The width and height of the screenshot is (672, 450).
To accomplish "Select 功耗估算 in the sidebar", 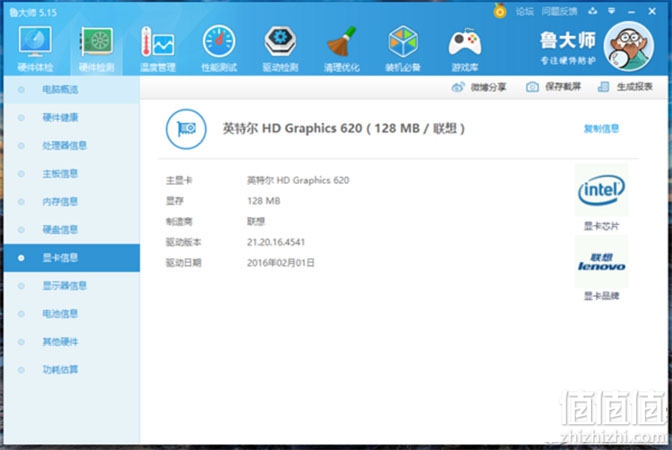I will click(x=72, y=369).
